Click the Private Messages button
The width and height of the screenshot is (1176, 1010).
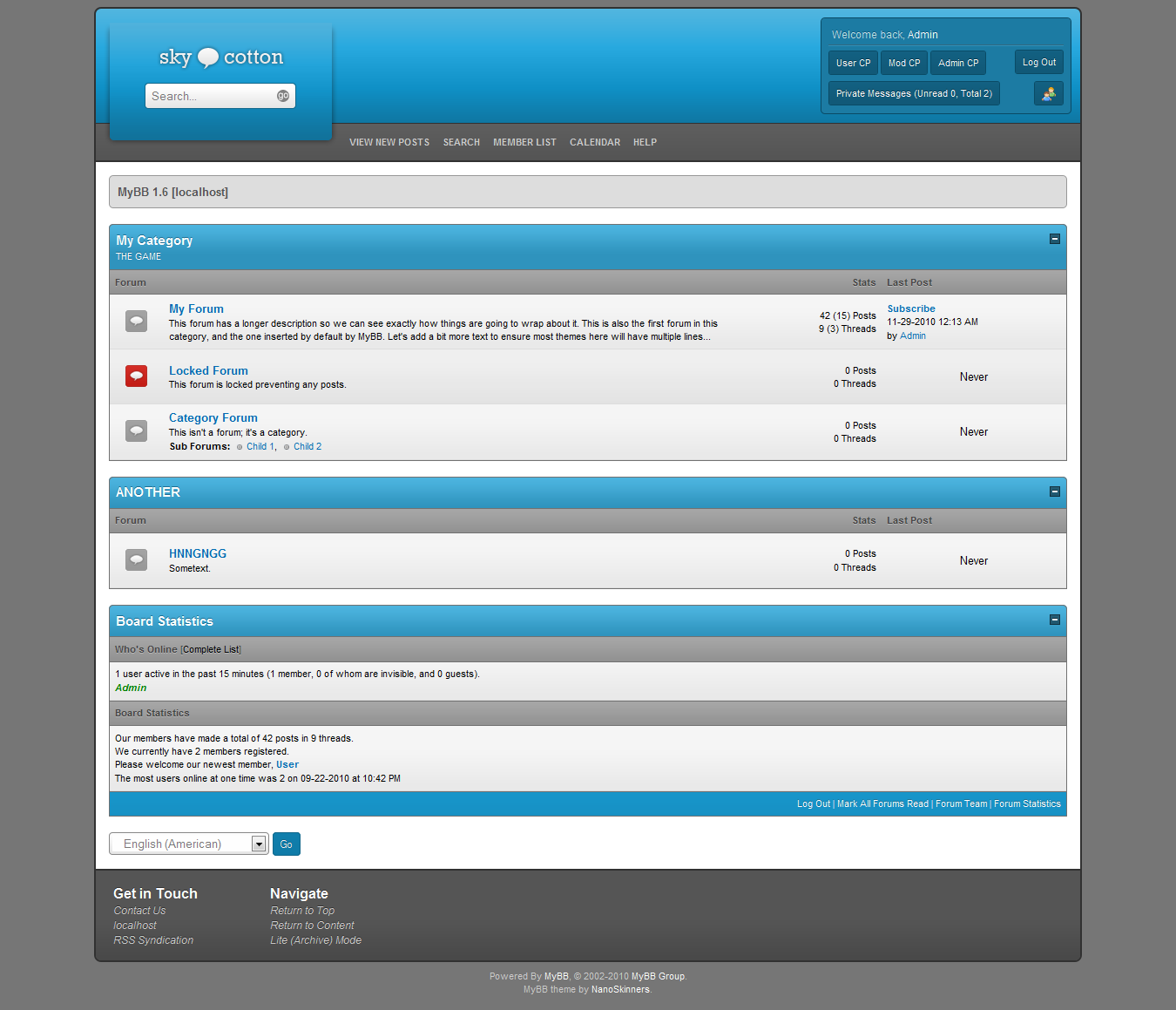coord(913,93)
